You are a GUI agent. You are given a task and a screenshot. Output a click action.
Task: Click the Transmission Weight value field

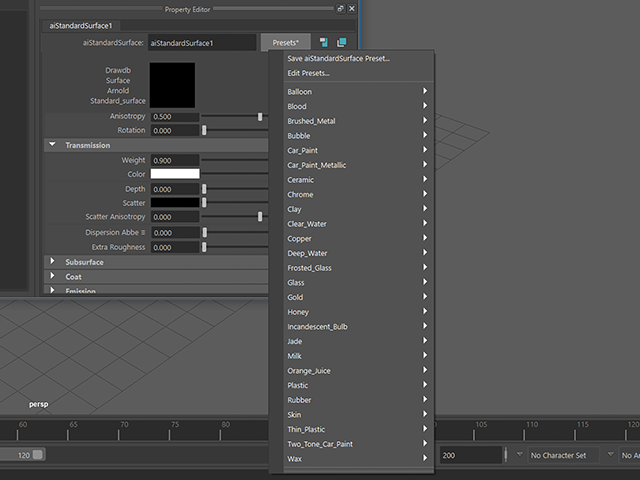point(175,160)
